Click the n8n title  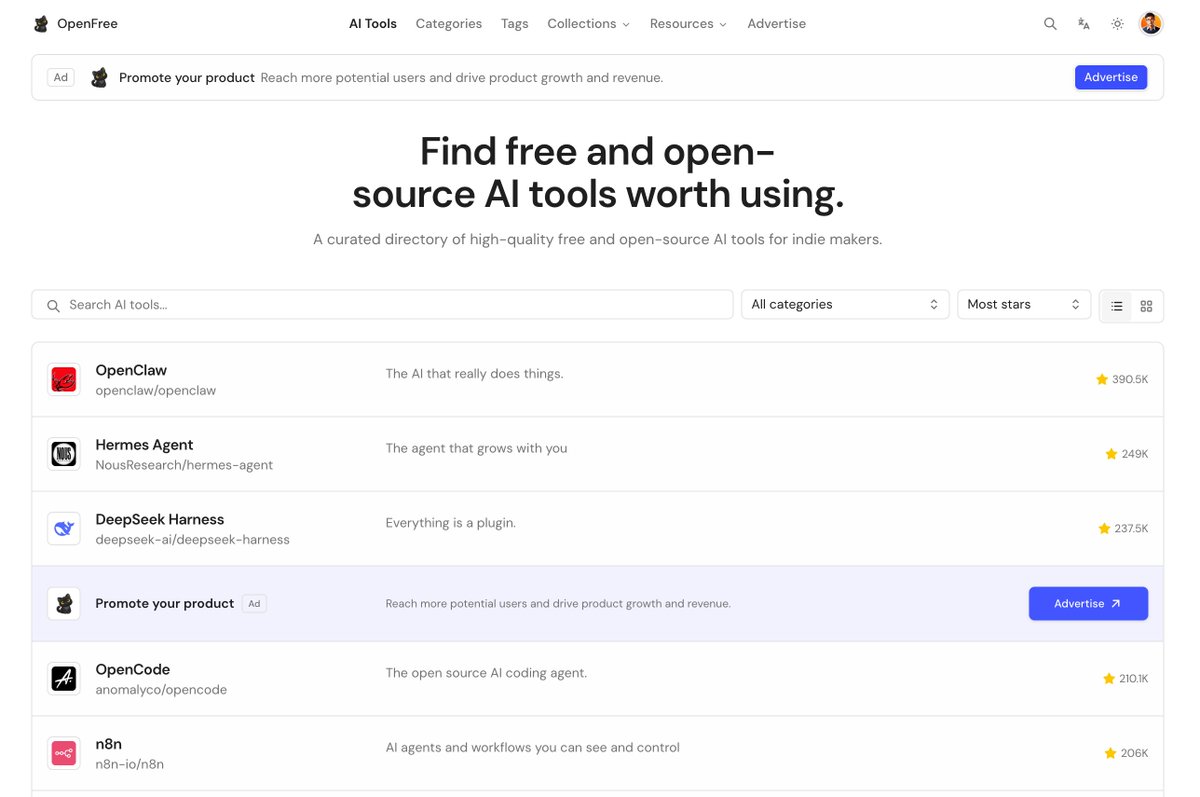tap(109, 744)
